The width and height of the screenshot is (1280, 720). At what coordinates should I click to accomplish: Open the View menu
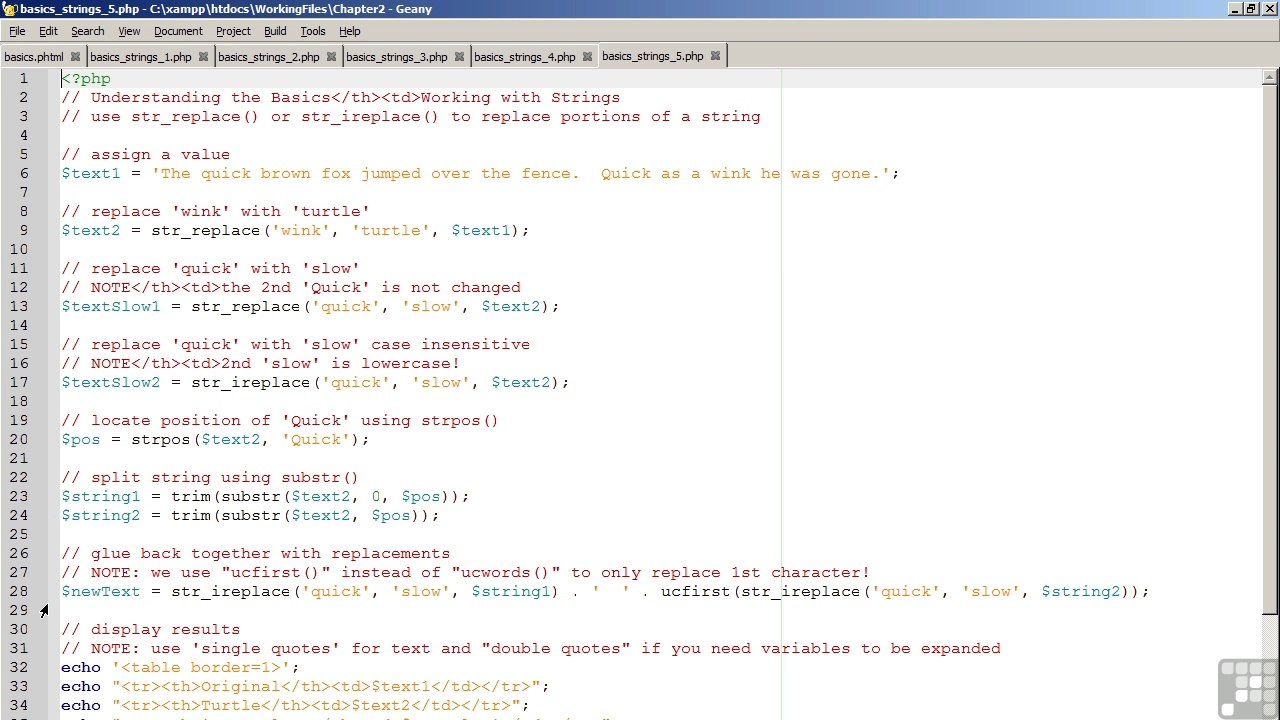pos(129,31)
